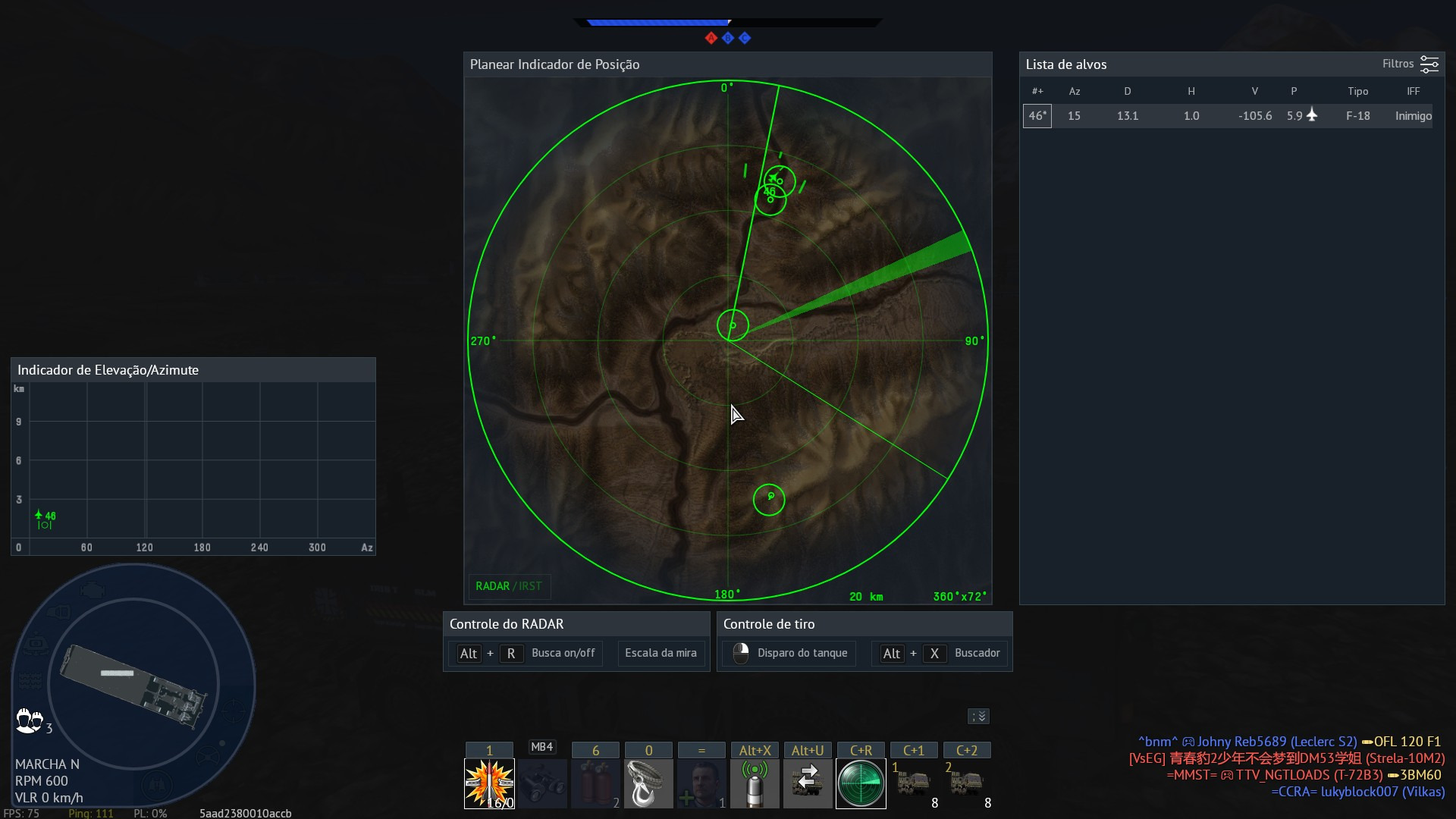Select launcher vehicle number 2
Viewport: 1456px width, 819px height.
click(967, 783)
